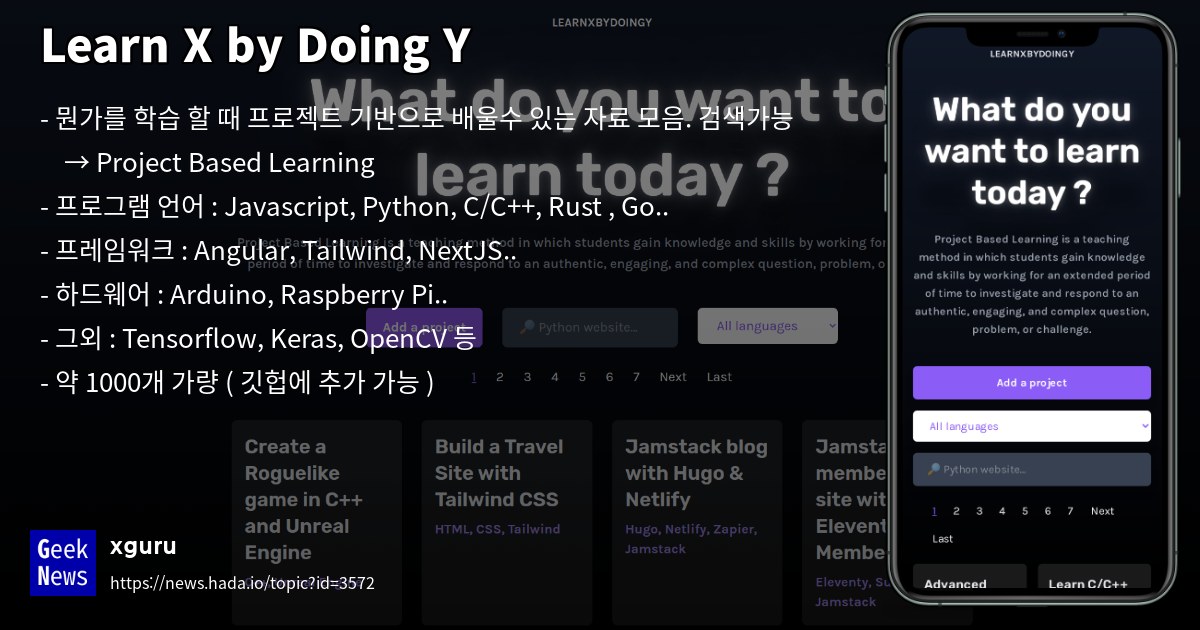Jump to the Last page of results
This screenshot has width=1200, height=630.
point(719,376)
